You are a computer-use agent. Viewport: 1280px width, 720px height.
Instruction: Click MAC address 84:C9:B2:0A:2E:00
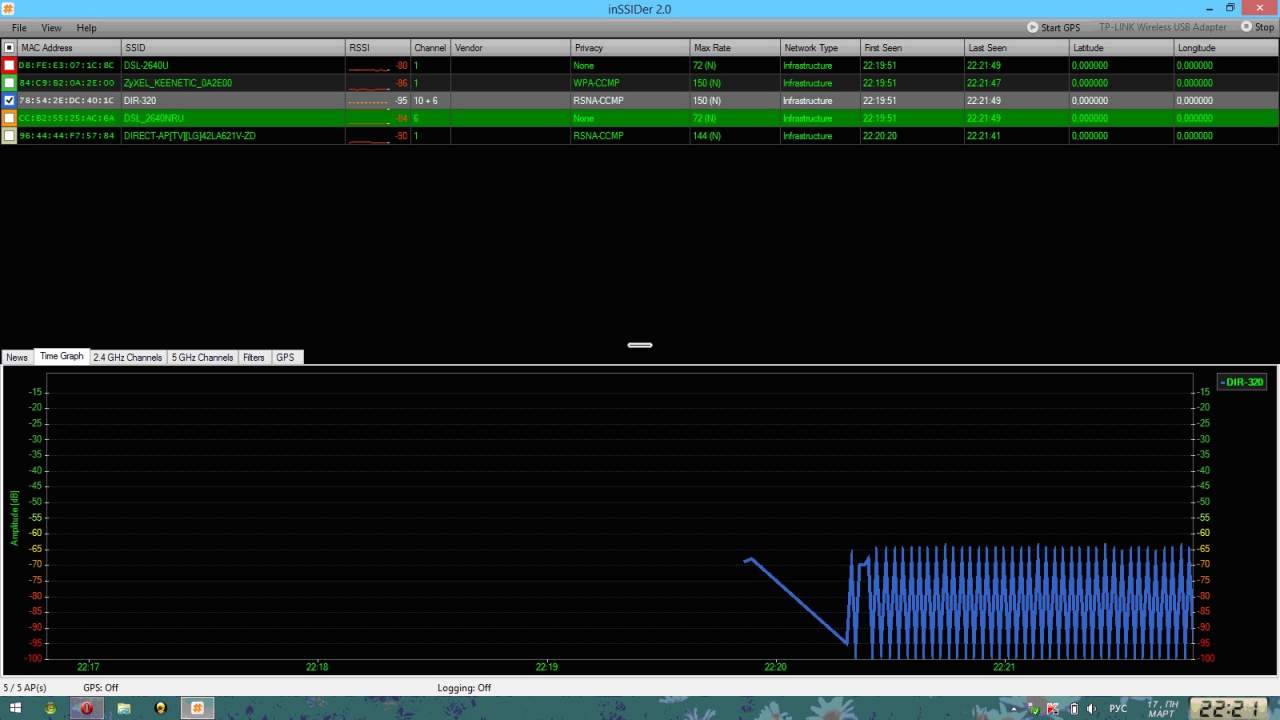pos(67,83)
